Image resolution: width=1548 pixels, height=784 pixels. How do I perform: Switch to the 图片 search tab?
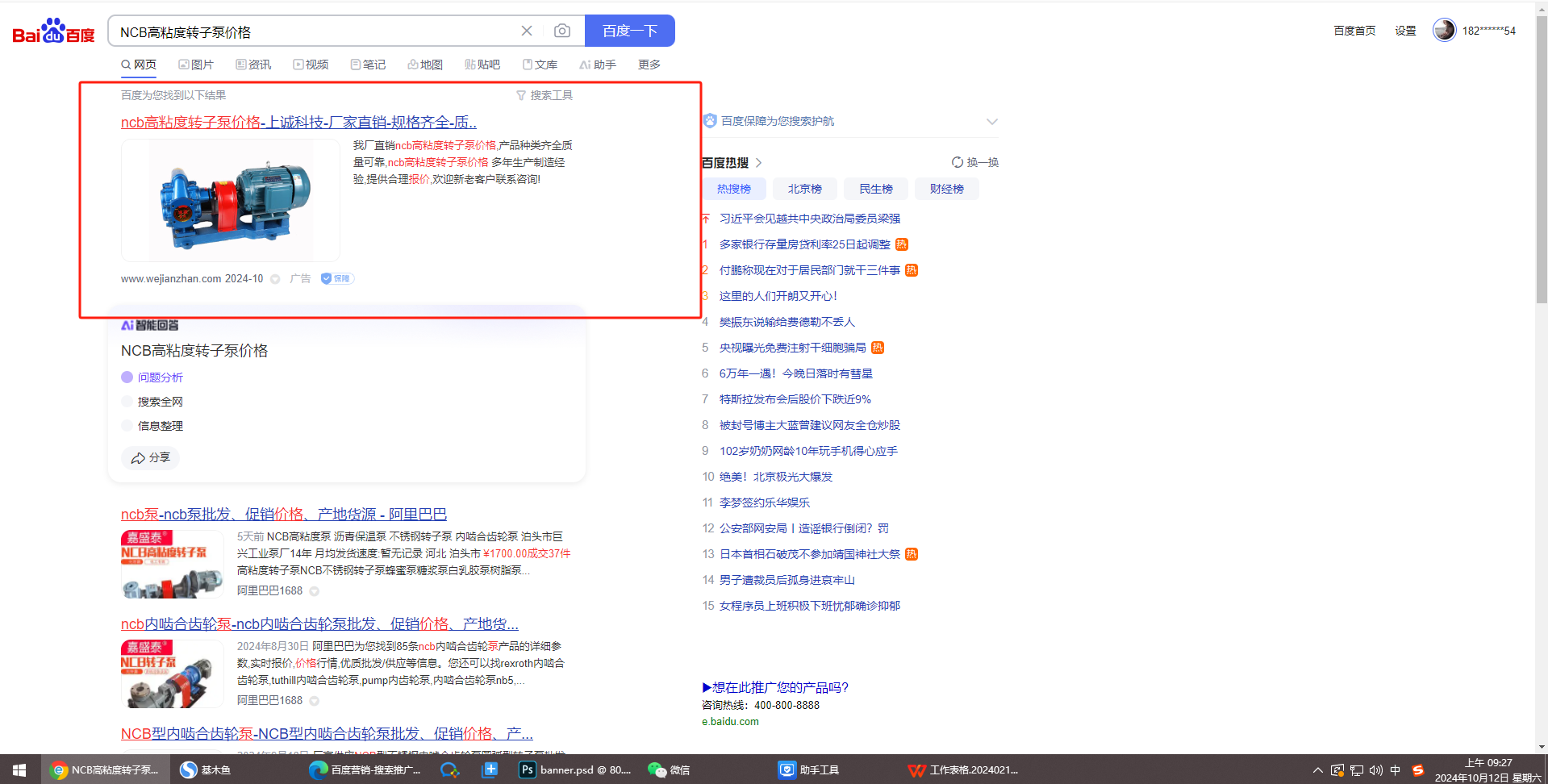[196, 65]
